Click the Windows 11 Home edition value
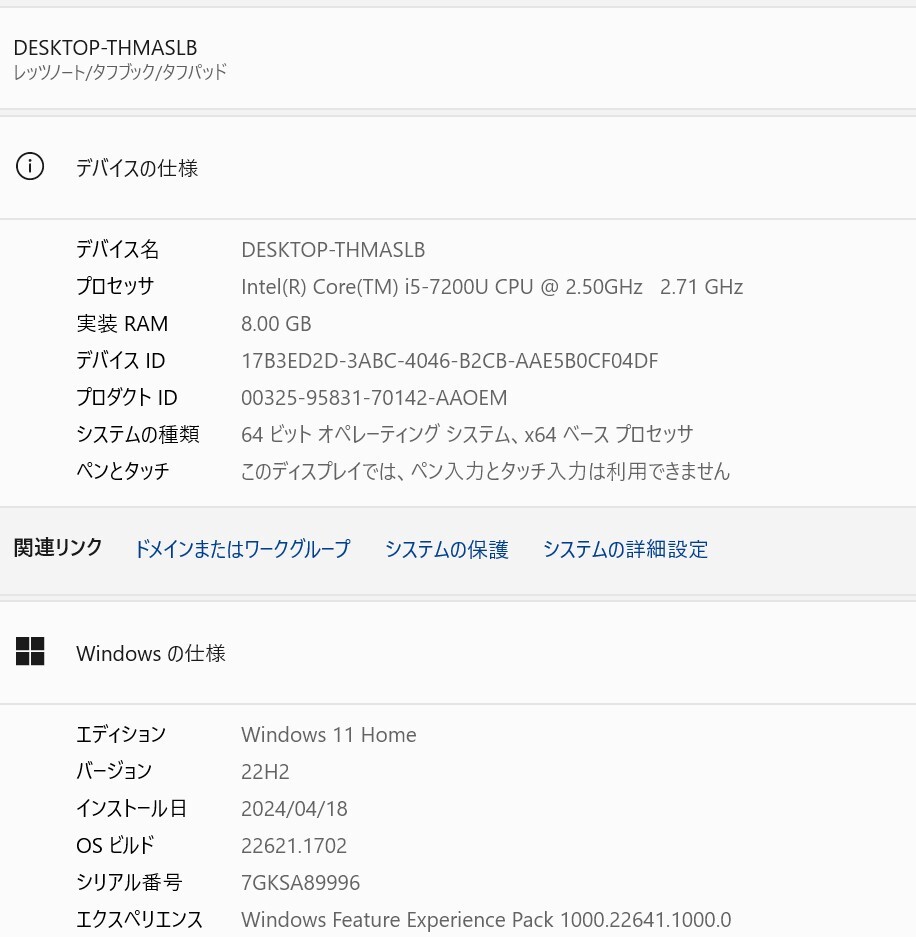 (328, 735)
